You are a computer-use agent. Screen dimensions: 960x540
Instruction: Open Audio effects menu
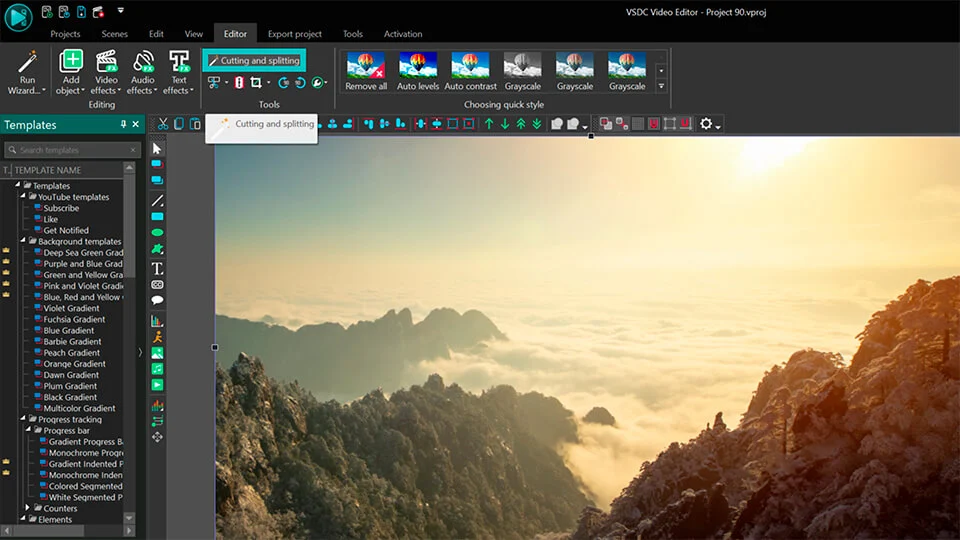[142, 72]
